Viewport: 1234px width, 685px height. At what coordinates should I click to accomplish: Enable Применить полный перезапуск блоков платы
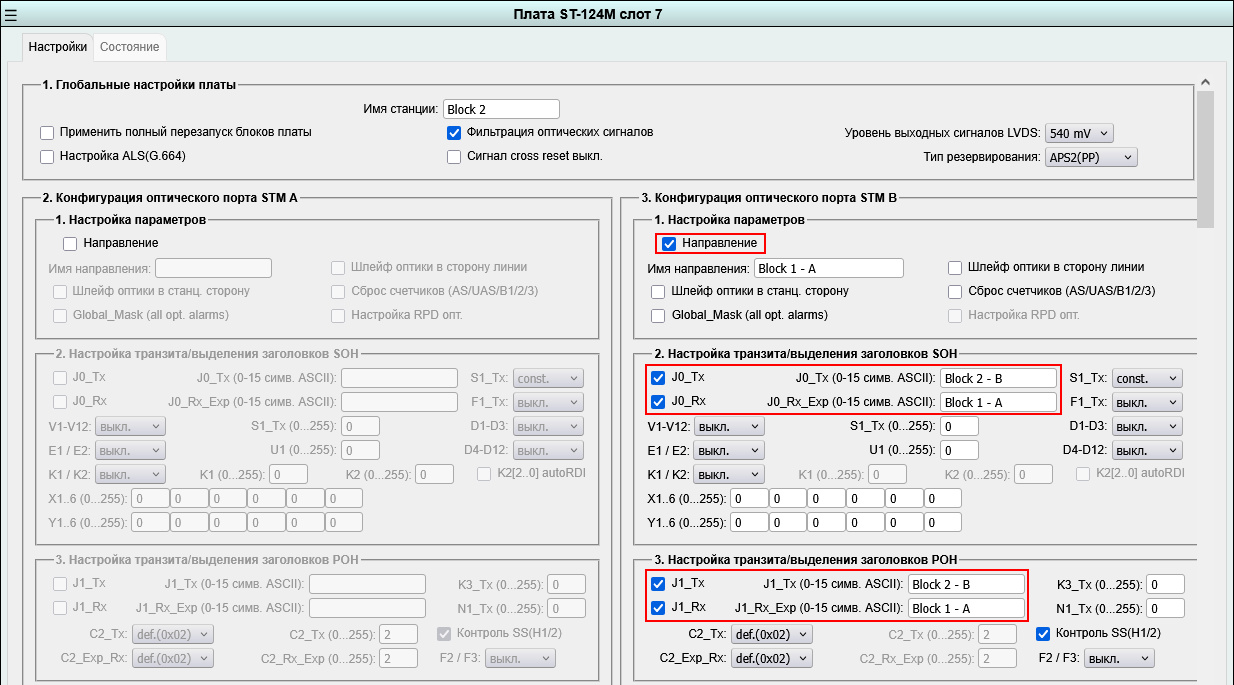coord(47,133)
